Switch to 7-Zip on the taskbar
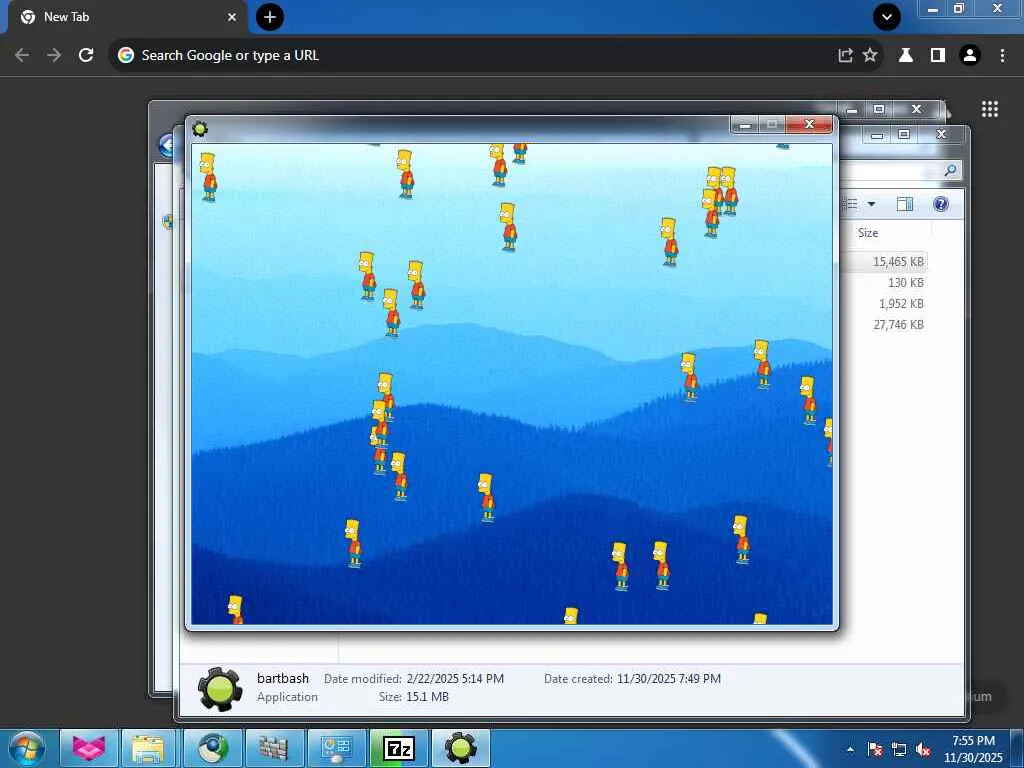 [398, 748]
